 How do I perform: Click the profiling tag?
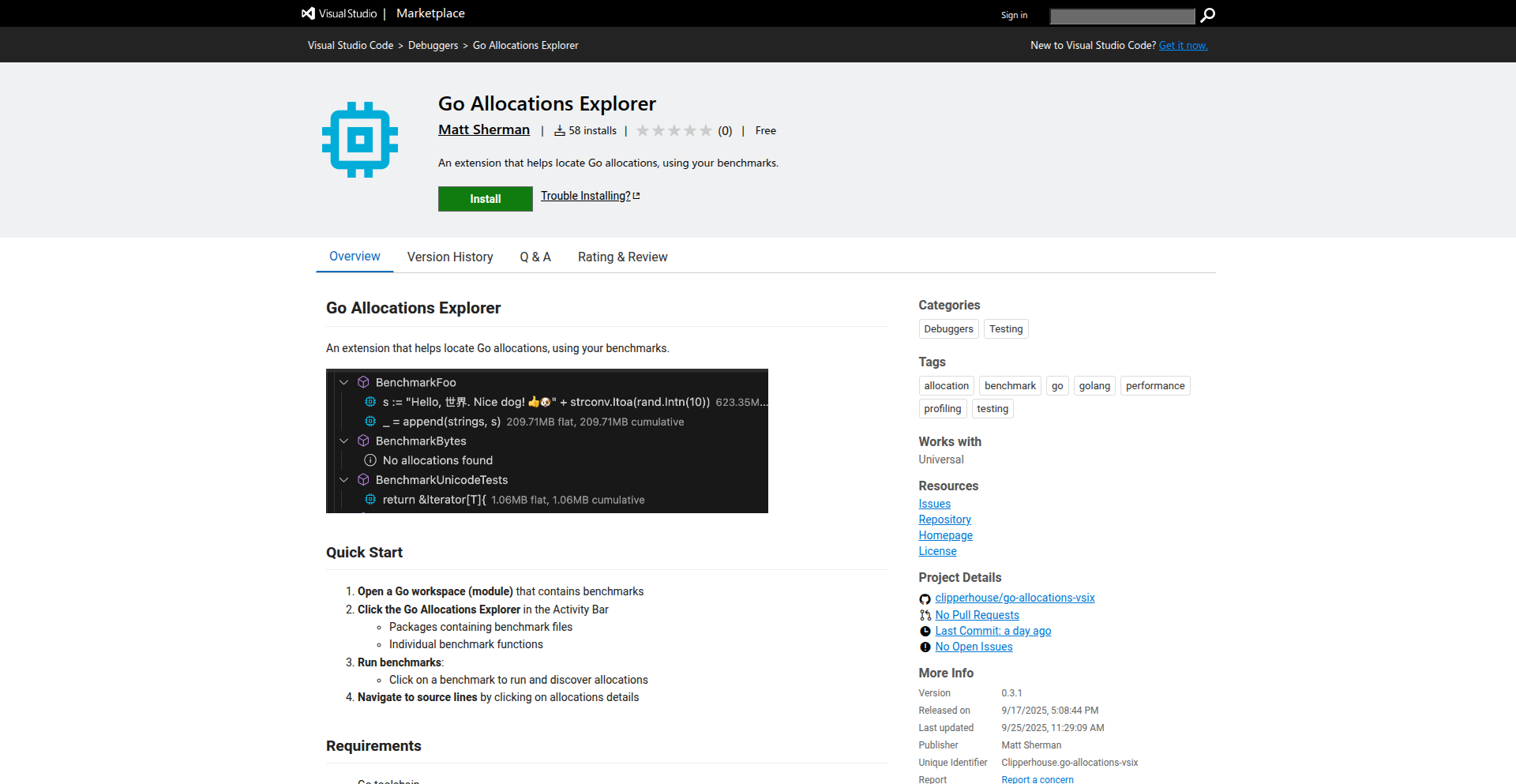click(x=943, y=409)
